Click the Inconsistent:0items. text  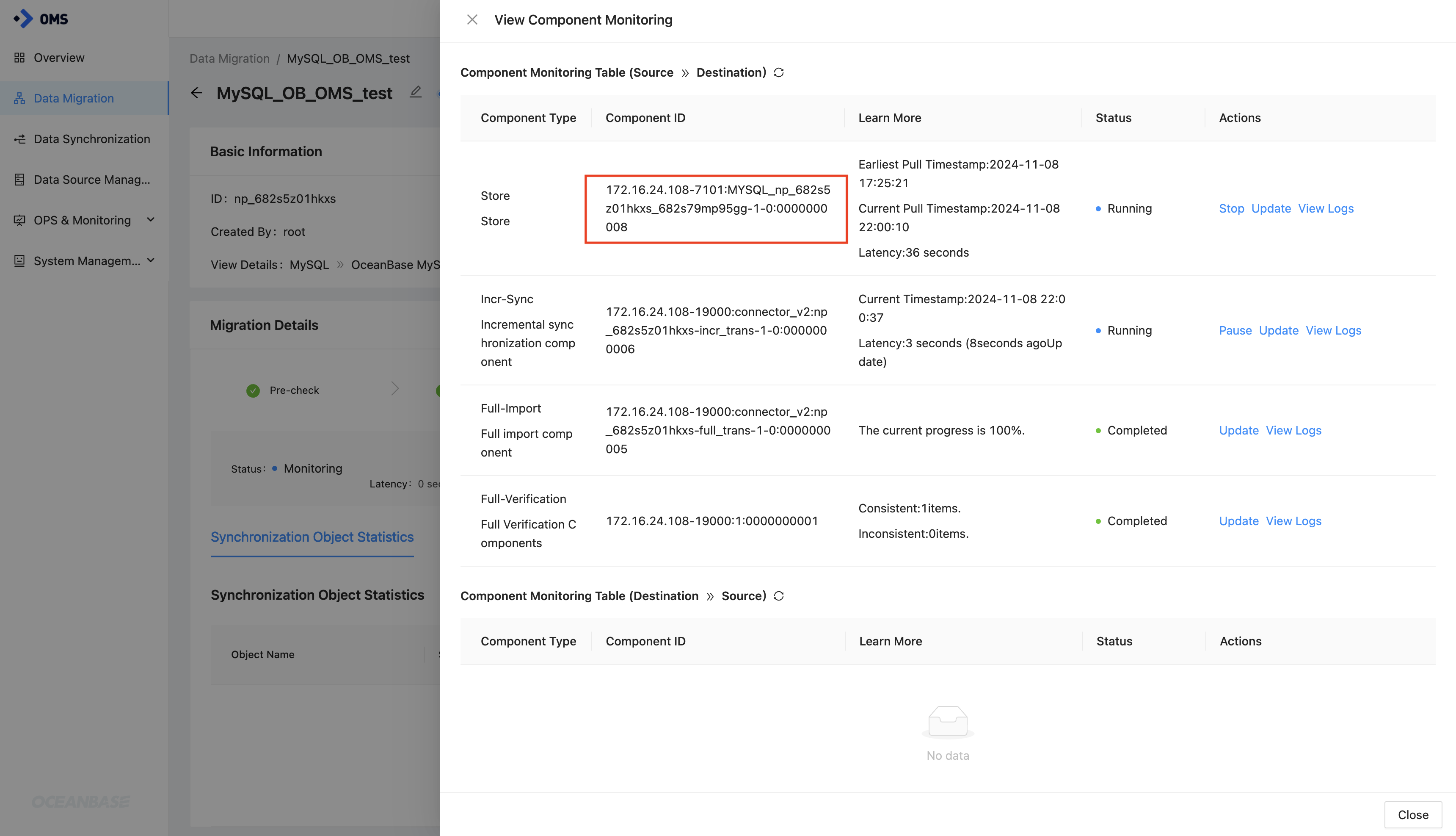tap(913, 534)
